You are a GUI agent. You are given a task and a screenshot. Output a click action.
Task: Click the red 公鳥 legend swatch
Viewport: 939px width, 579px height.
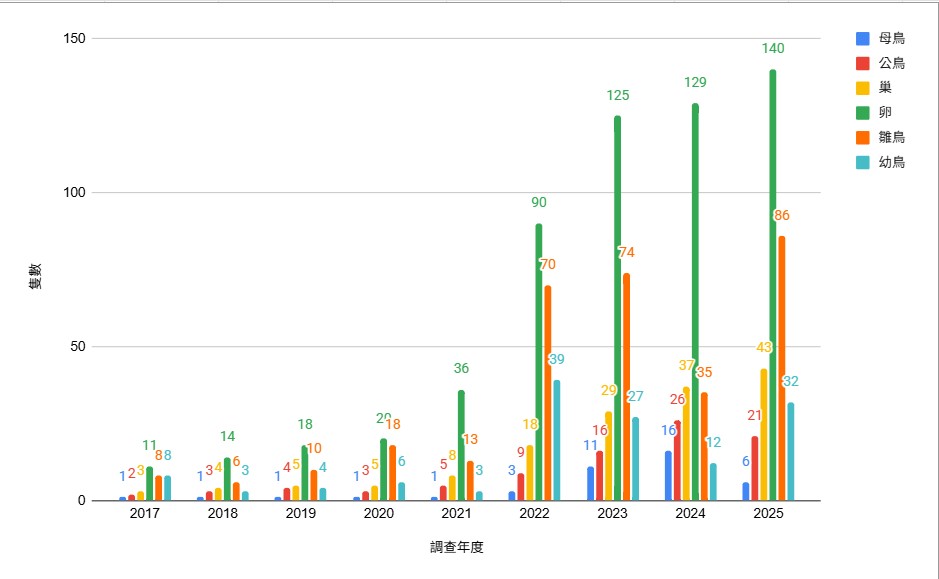pyautogui.click(x=862, y=63)
